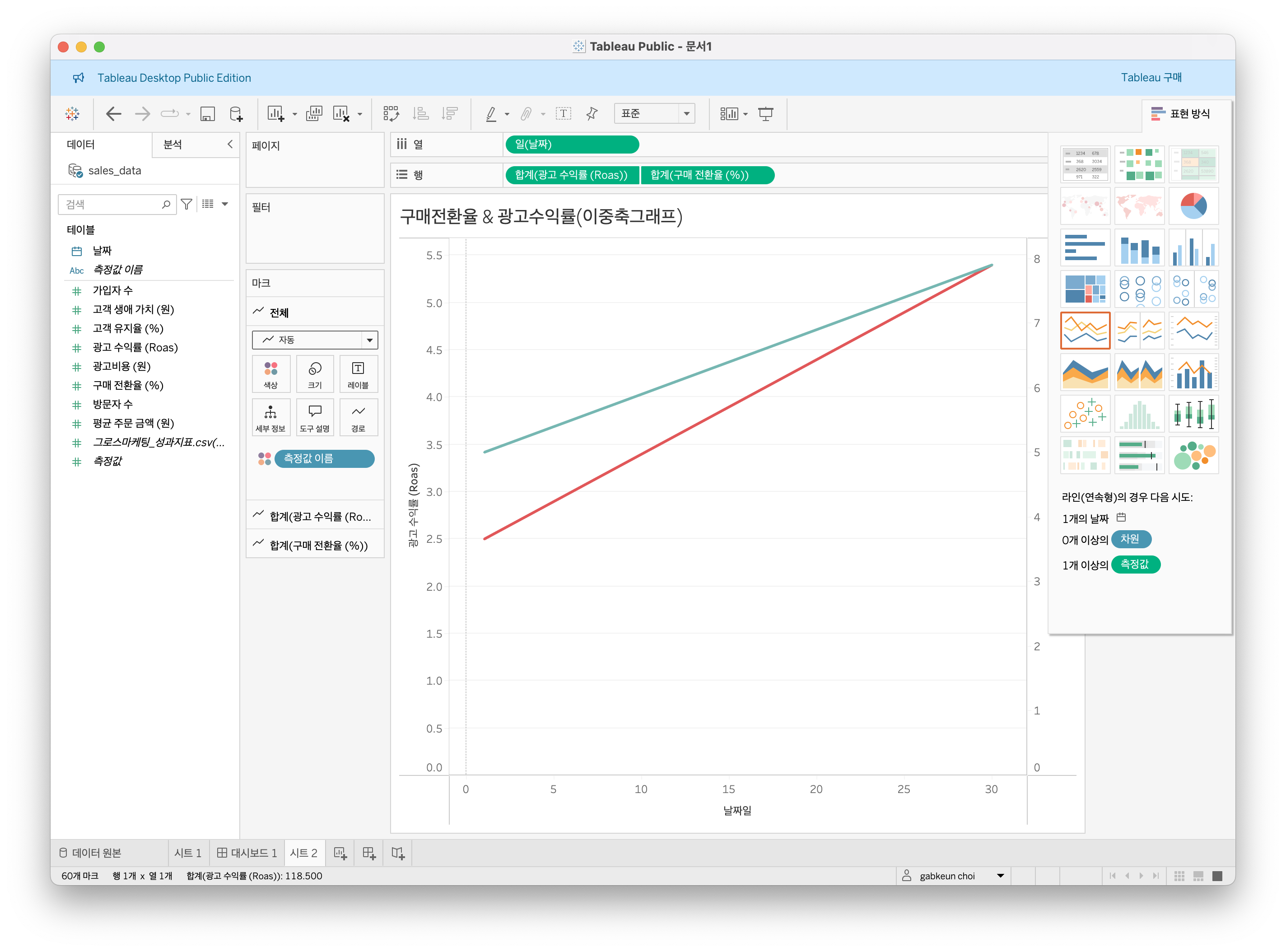Click the New dashboard icon in tab bar
The height and width of the screenshot is (952, 1286).
369,853
